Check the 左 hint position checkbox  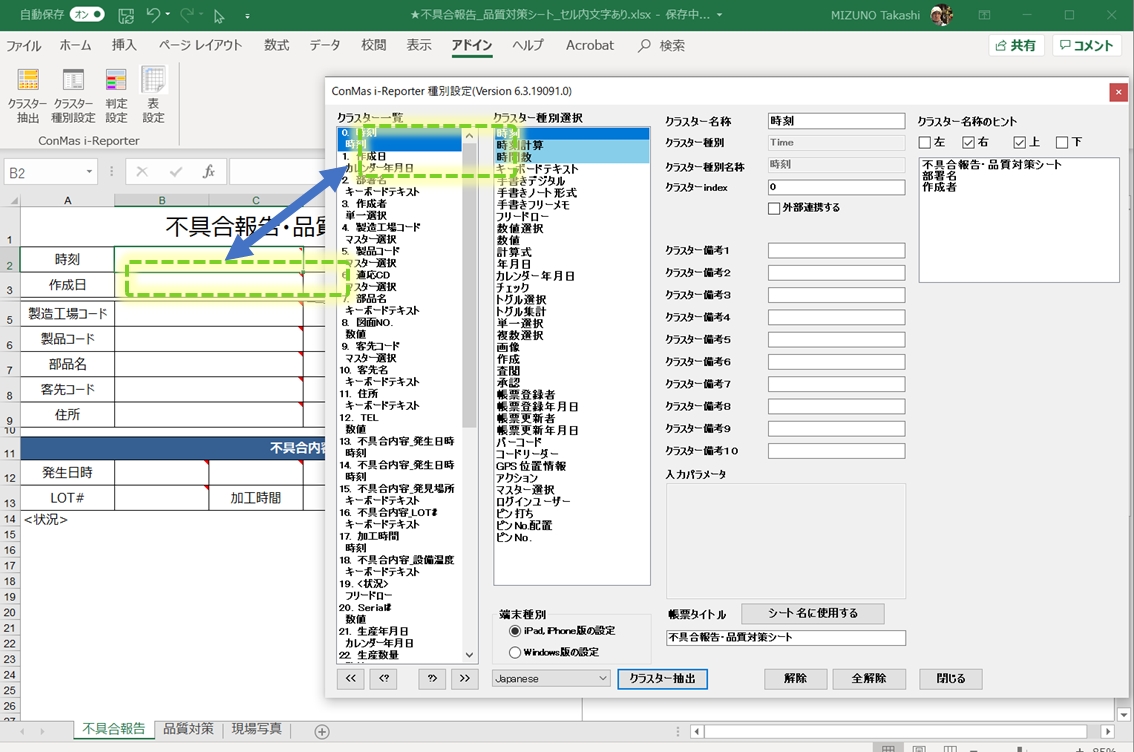925,142
